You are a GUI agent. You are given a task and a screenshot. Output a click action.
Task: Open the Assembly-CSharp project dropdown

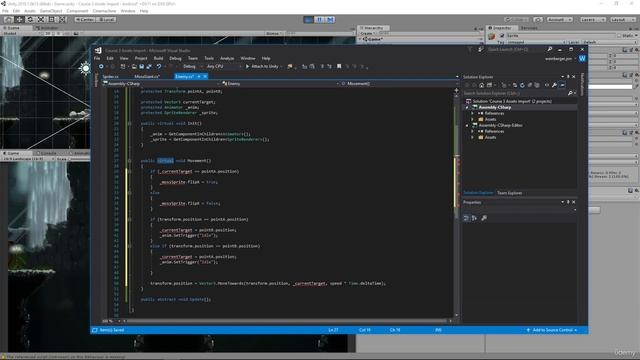[161, 84]
